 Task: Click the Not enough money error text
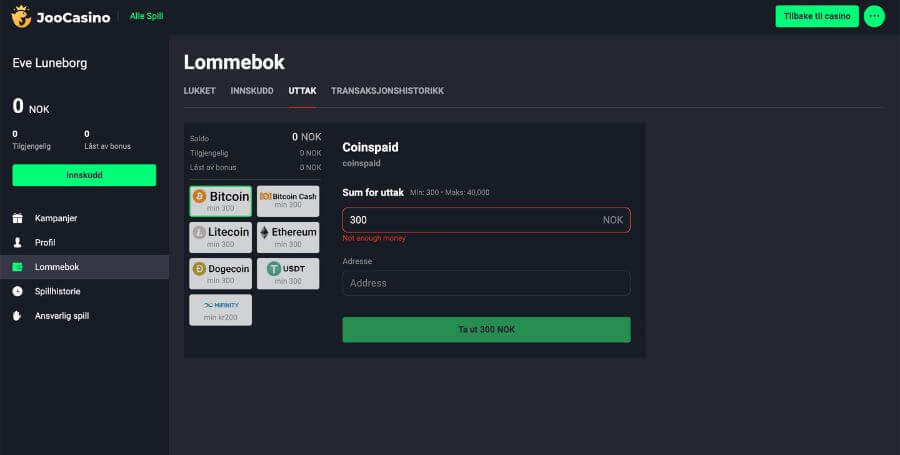click(374, 238)
